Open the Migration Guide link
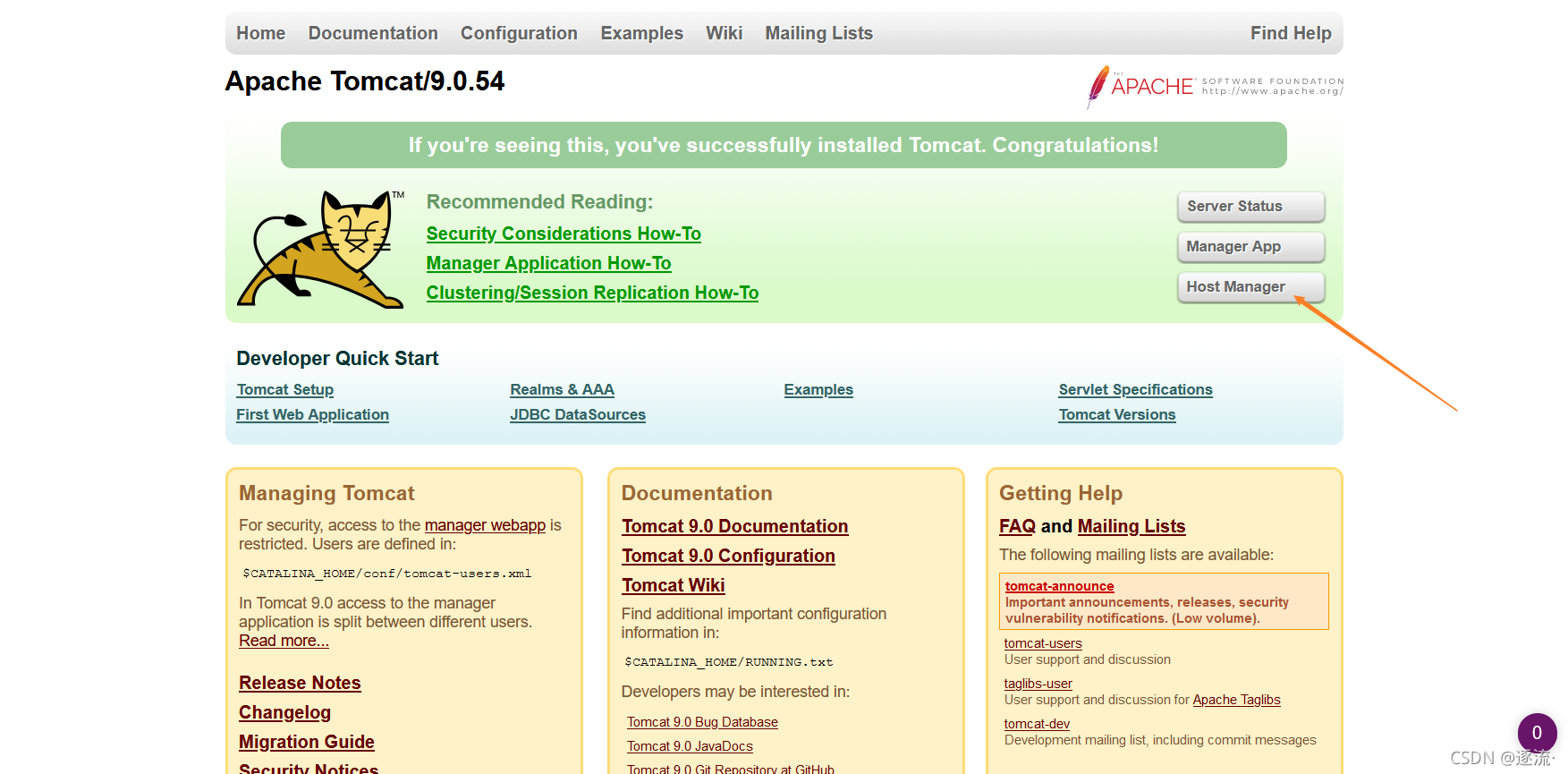This screenshot has width=1568, height=774. pos(306,742)
